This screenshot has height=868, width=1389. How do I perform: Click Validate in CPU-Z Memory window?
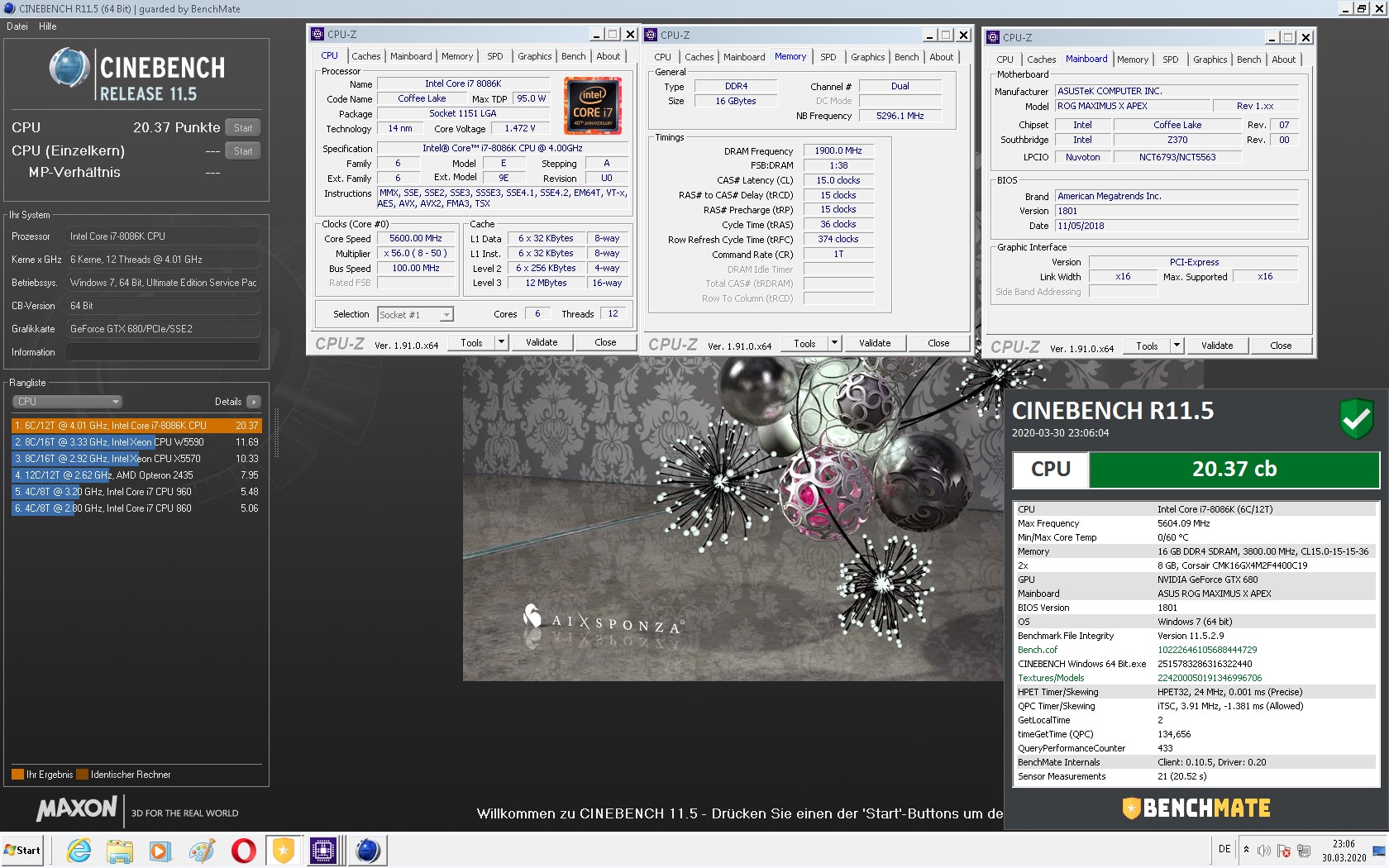(875, 343)
